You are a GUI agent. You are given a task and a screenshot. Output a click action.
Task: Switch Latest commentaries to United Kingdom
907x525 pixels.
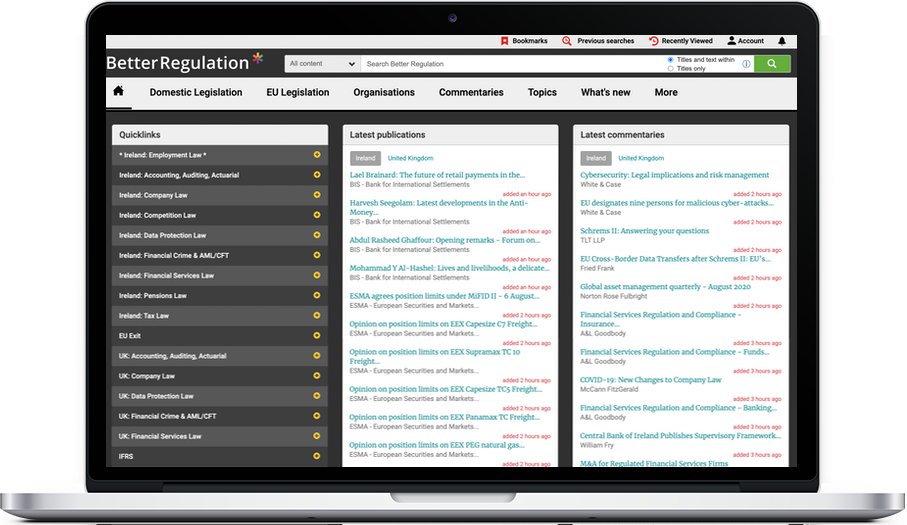click(x=640, y=158)
